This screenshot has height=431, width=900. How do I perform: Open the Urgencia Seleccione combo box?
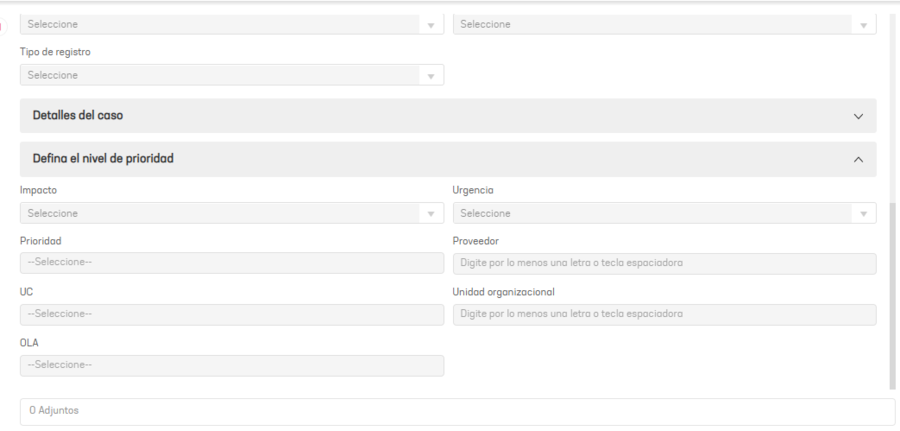pyautogui.click(x=665, y=213)
